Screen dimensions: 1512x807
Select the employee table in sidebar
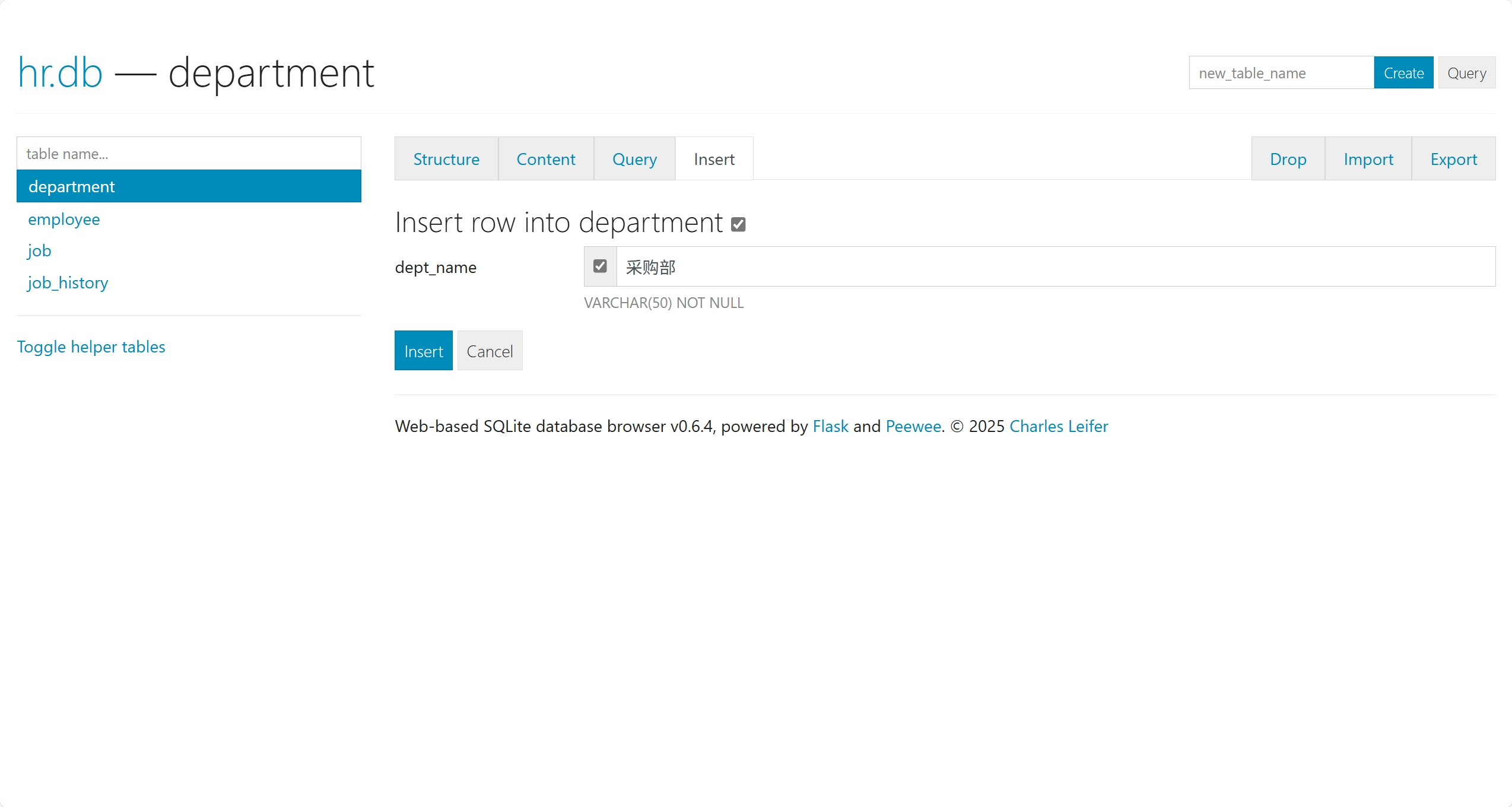[64, 219]
